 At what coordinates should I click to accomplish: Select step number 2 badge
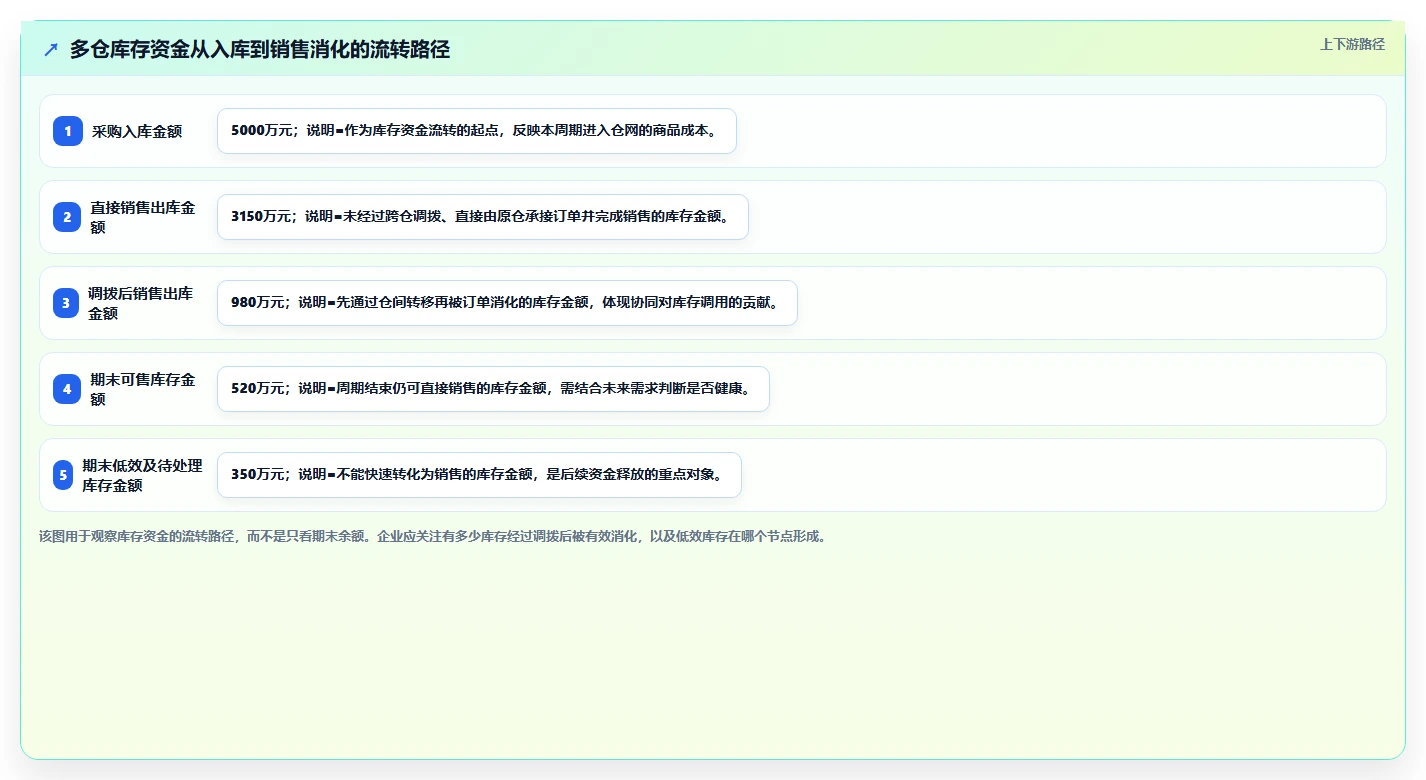(x=67, y=217)
